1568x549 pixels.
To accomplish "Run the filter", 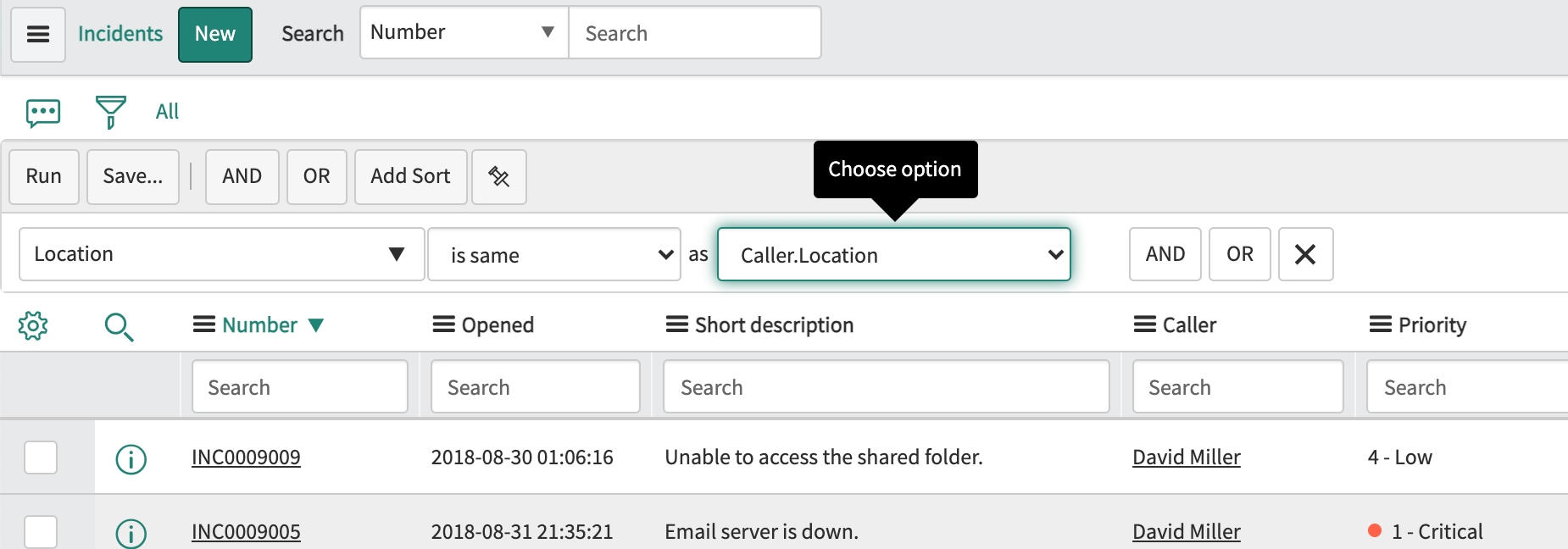I will coord(44,176).
